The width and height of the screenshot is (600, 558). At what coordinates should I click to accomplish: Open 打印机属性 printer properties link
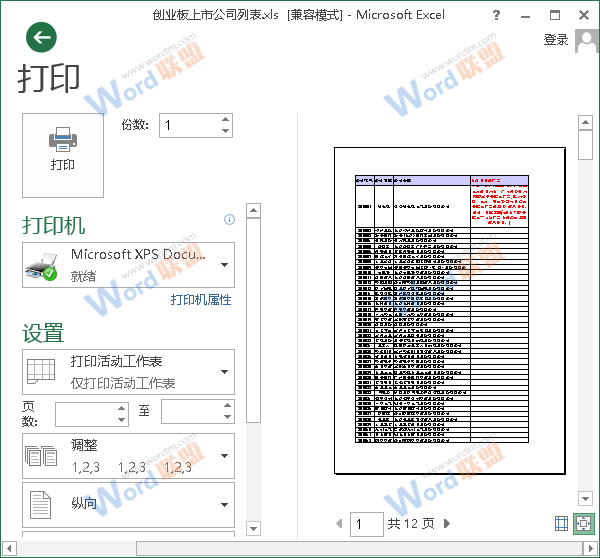[x=200, y=300]
